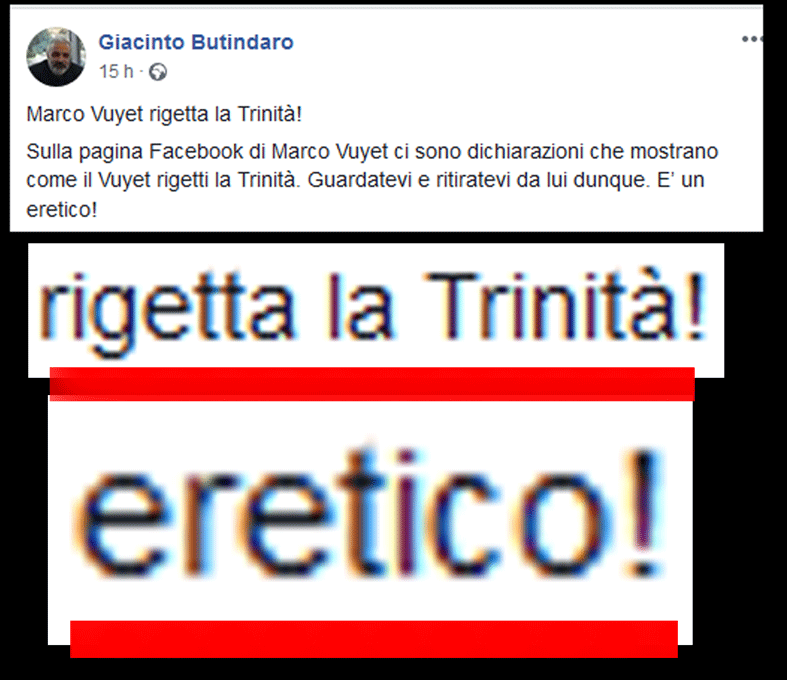Click the small eretico! ending the post text

[x=61, y=210]
